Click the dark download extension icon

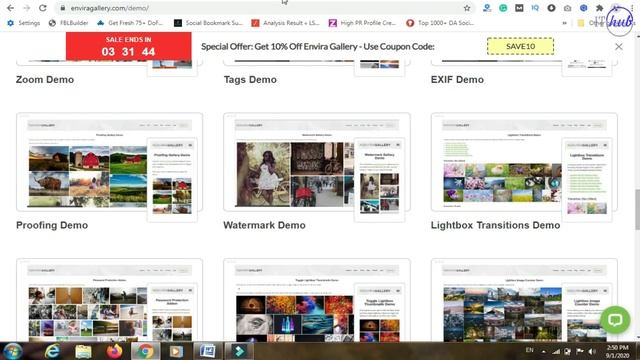click(551, 8)
